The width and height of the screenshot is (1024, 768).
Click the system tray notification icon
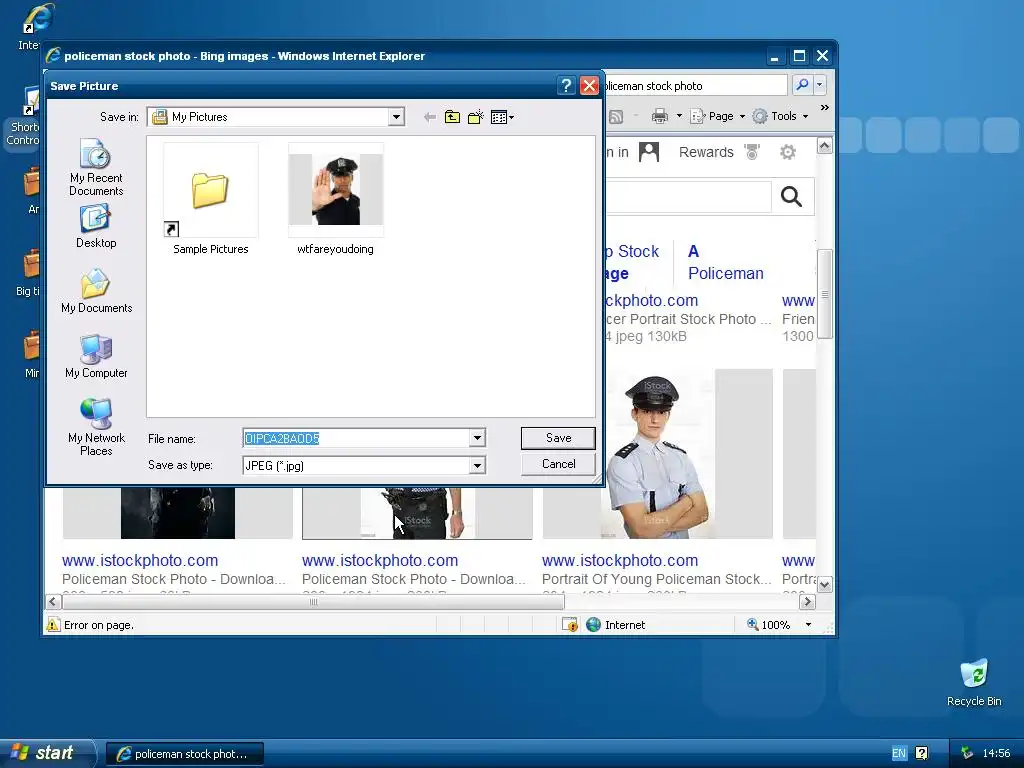pyautogui.click(x=966, y=753)
